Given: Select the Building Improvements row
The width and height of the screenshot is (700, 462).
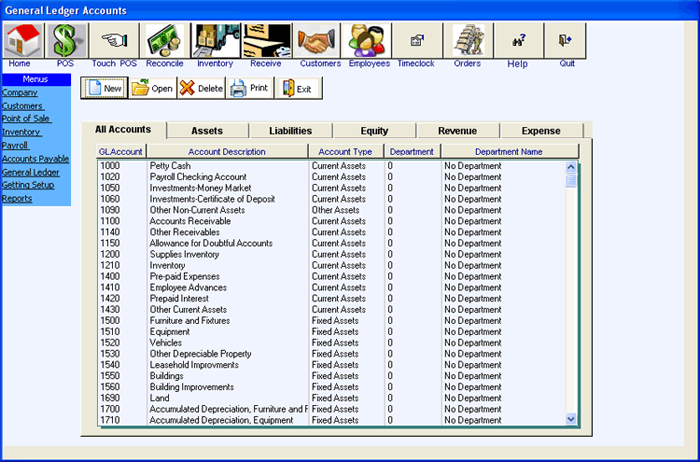Looking at the screenshot, I should [x=331, y=387].
